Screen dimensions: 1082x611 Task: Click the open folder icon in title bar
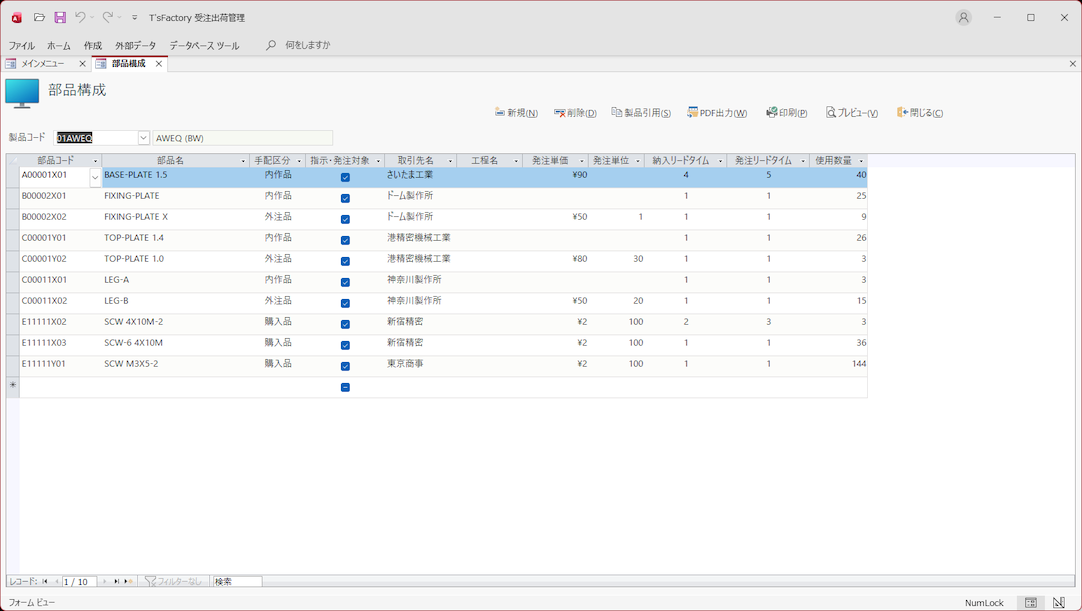coord(39,18)
